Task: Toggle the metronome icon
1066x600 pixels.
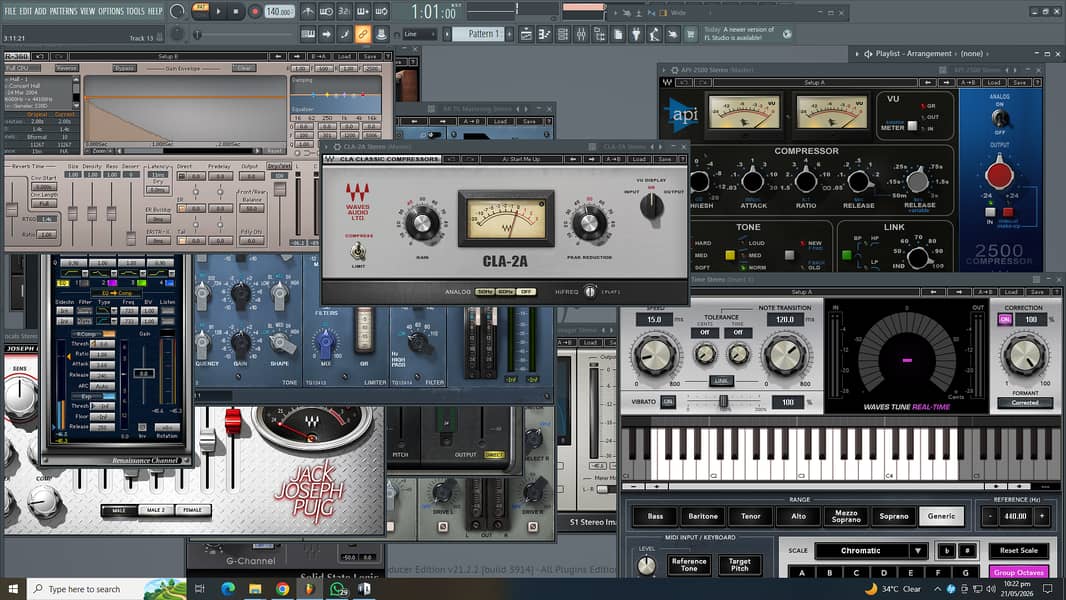Action: (x=308, y=12)
